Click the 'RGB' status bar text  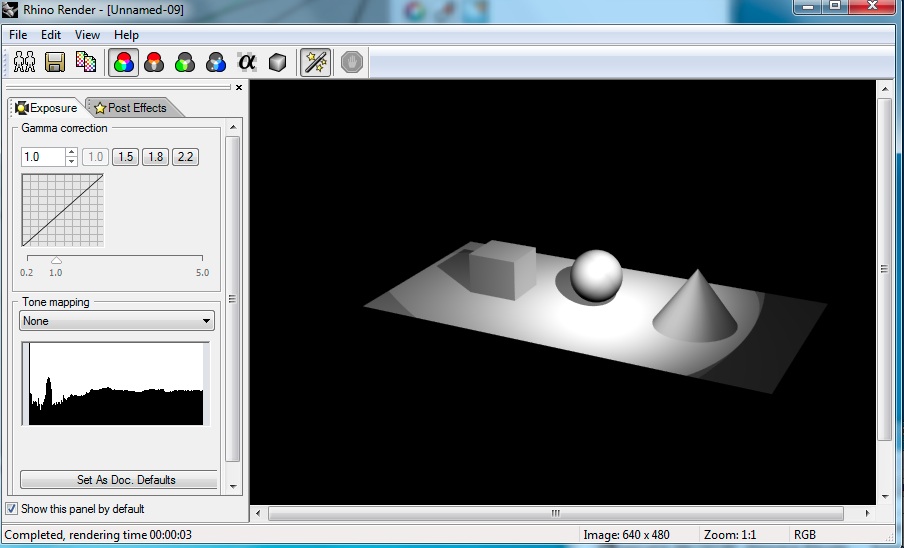[805, 535]
